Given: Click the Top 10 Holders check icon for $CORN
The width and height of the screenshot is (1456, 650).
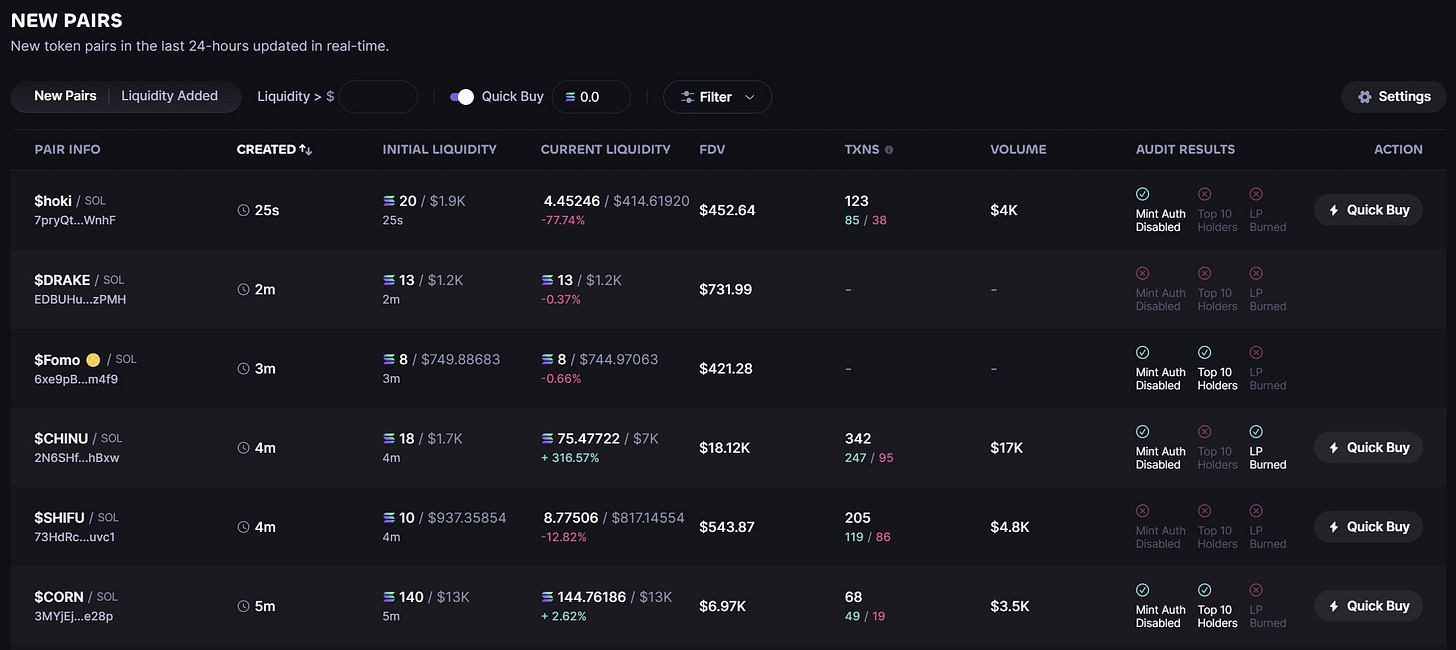Looking at the screenshot, I should click(1205, 590).
